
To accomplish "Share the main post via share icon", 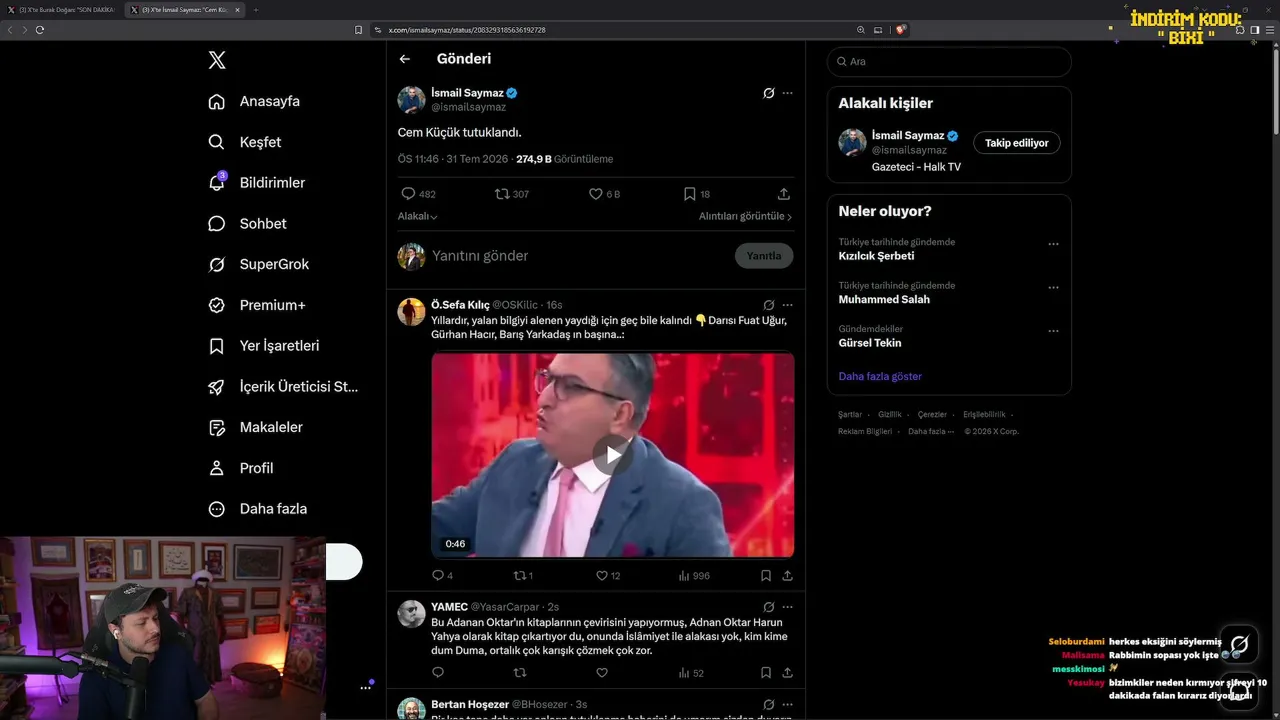I will 784,194.
